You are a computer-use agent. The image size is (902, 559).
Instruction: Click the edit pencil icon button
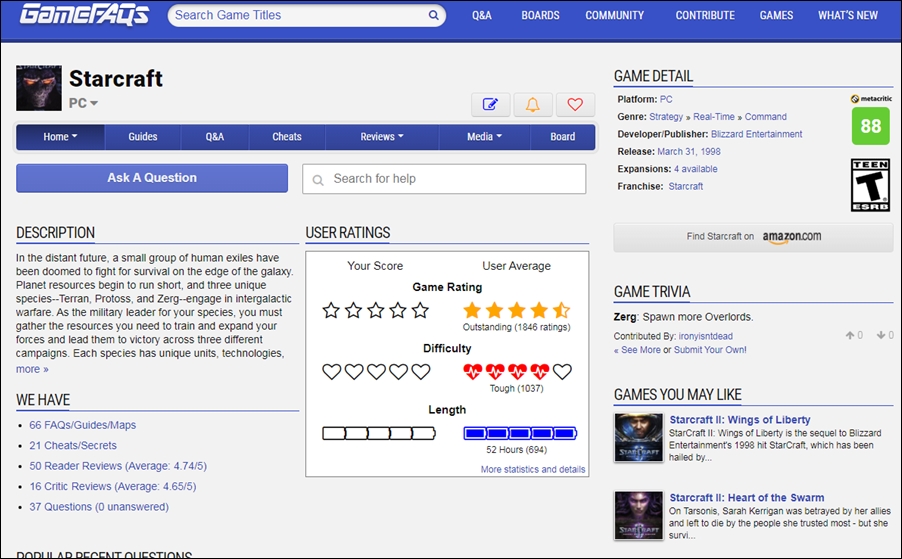490,105
